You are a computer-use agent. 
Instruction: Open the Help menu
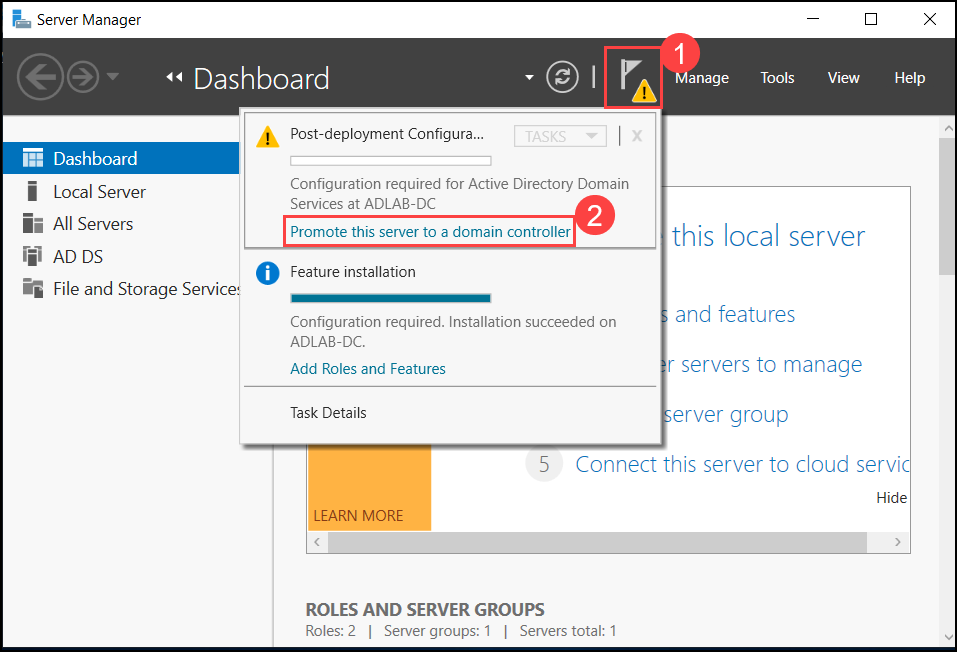[909, 78]
